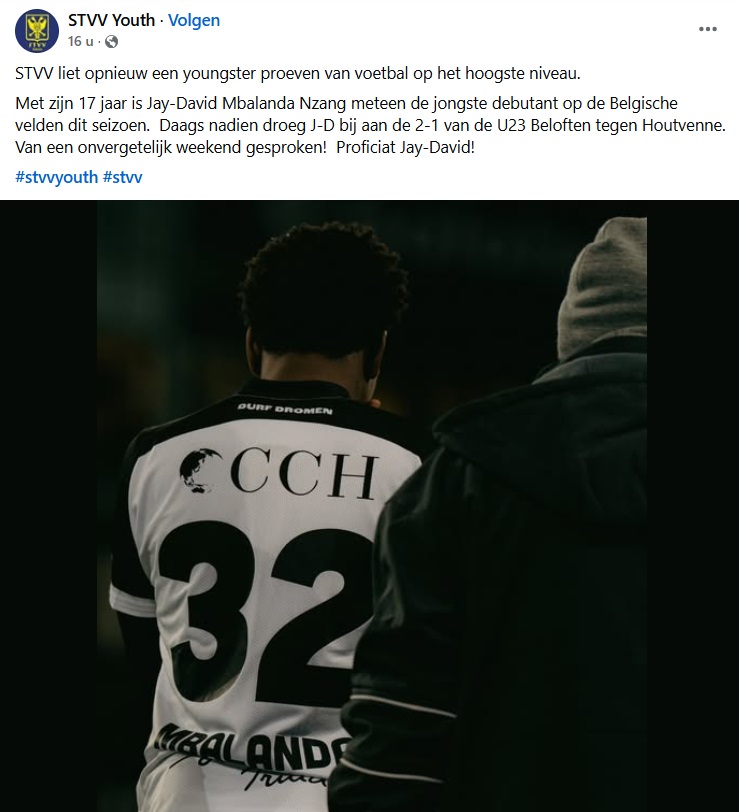Follow the page via Volgen
Viewport: 739px width, 812px height.
coord(194,20)
